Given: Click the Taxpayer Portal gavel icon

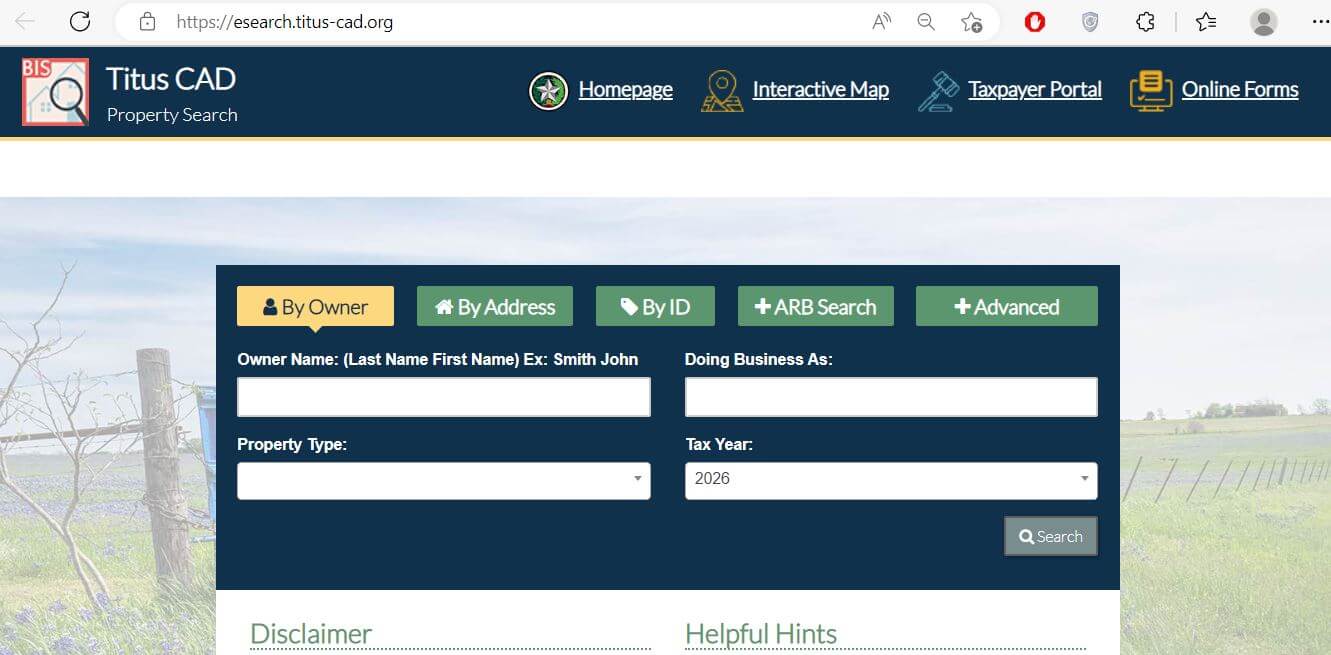Looking at the screenshot, I should [x=938, y=91].
